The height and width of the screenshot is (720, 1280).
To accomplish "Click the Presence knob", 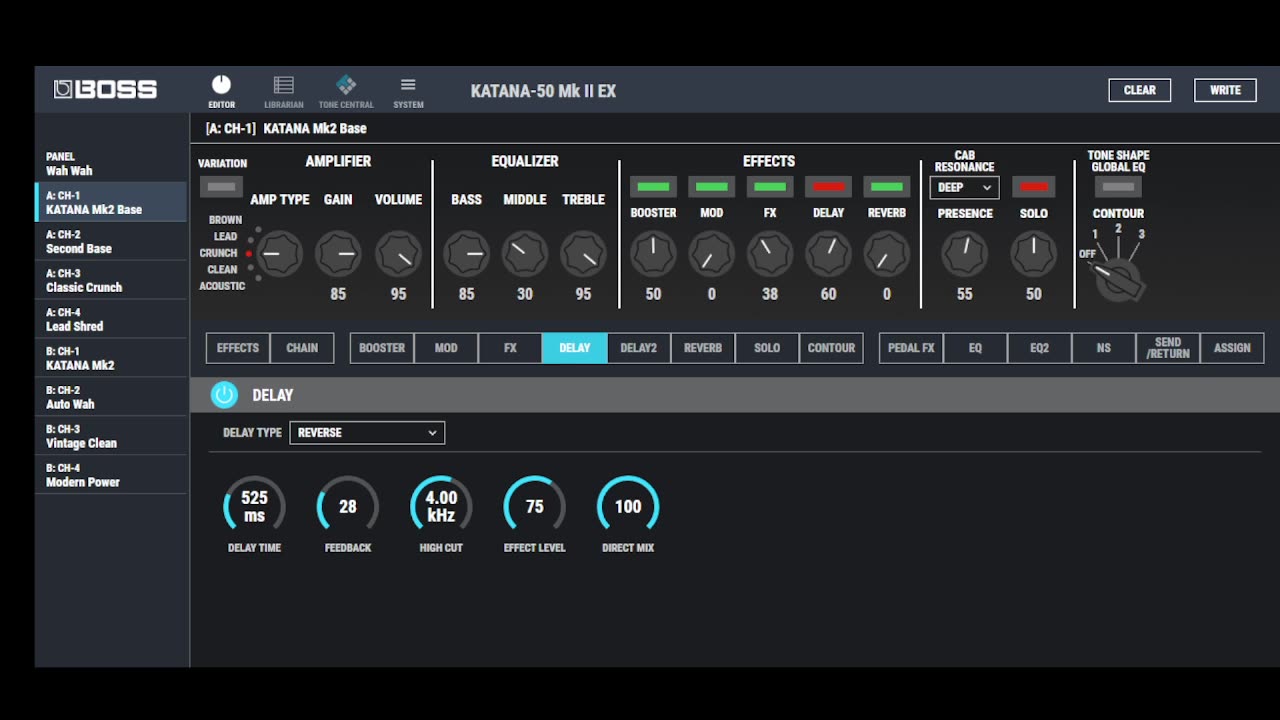I will (x=964, y=254).
